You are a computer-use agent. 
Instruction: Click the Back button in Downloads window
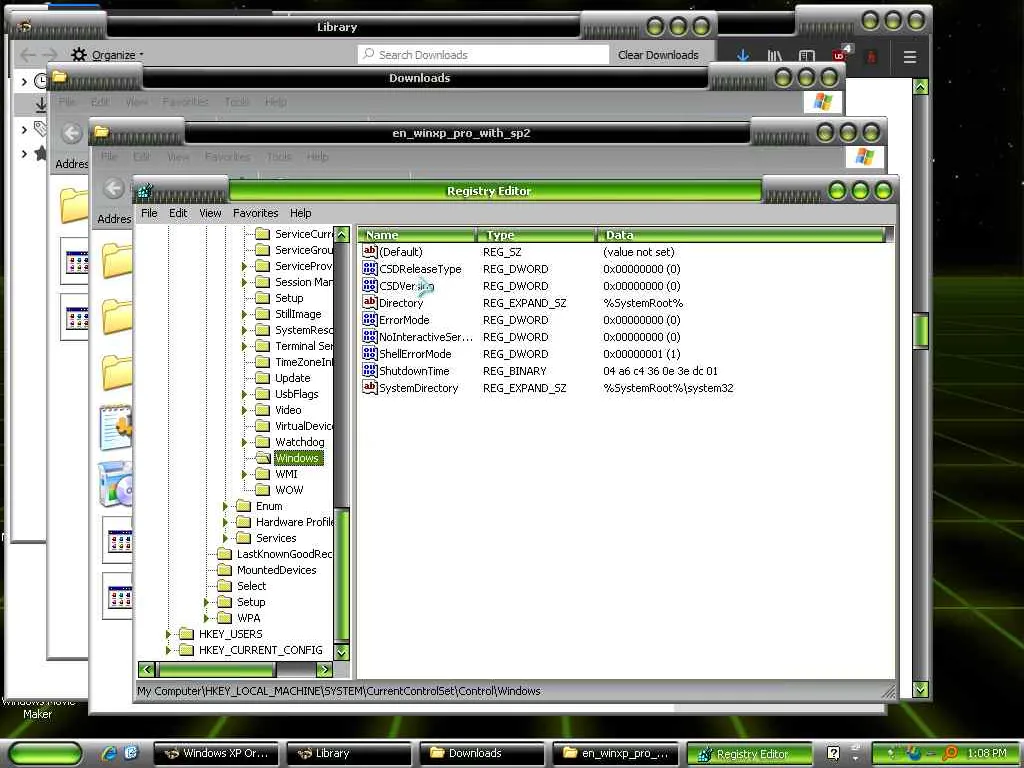[x=72, y=133]
